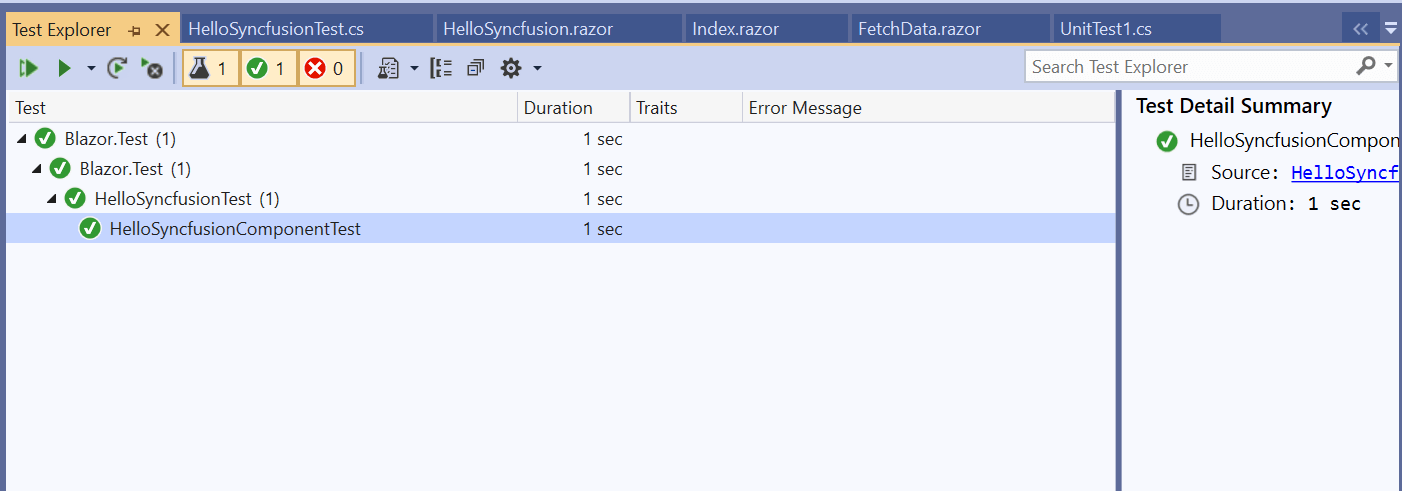This screenshot has height=491, width=1402.
Task: Select the HelloSyncfusionComponentTest row
Action: point(235,229)
